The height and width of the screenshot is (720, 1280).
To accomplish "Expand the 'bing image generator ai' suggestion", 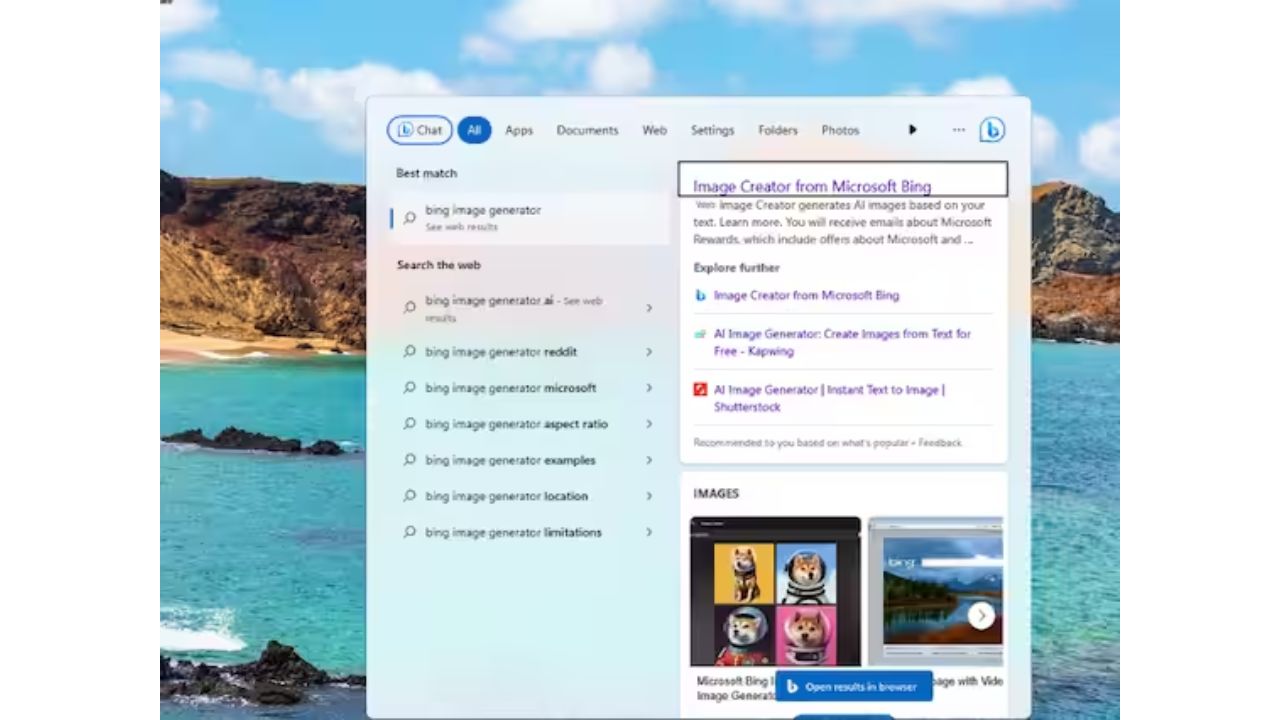I will pyautogui.click(x=649, y=308).
